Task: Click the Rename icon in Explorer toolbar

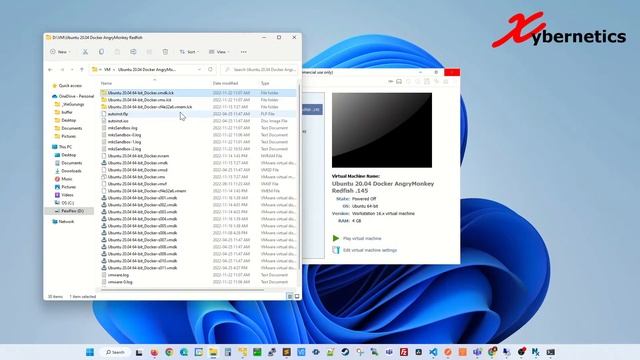Action: point(133,52)
